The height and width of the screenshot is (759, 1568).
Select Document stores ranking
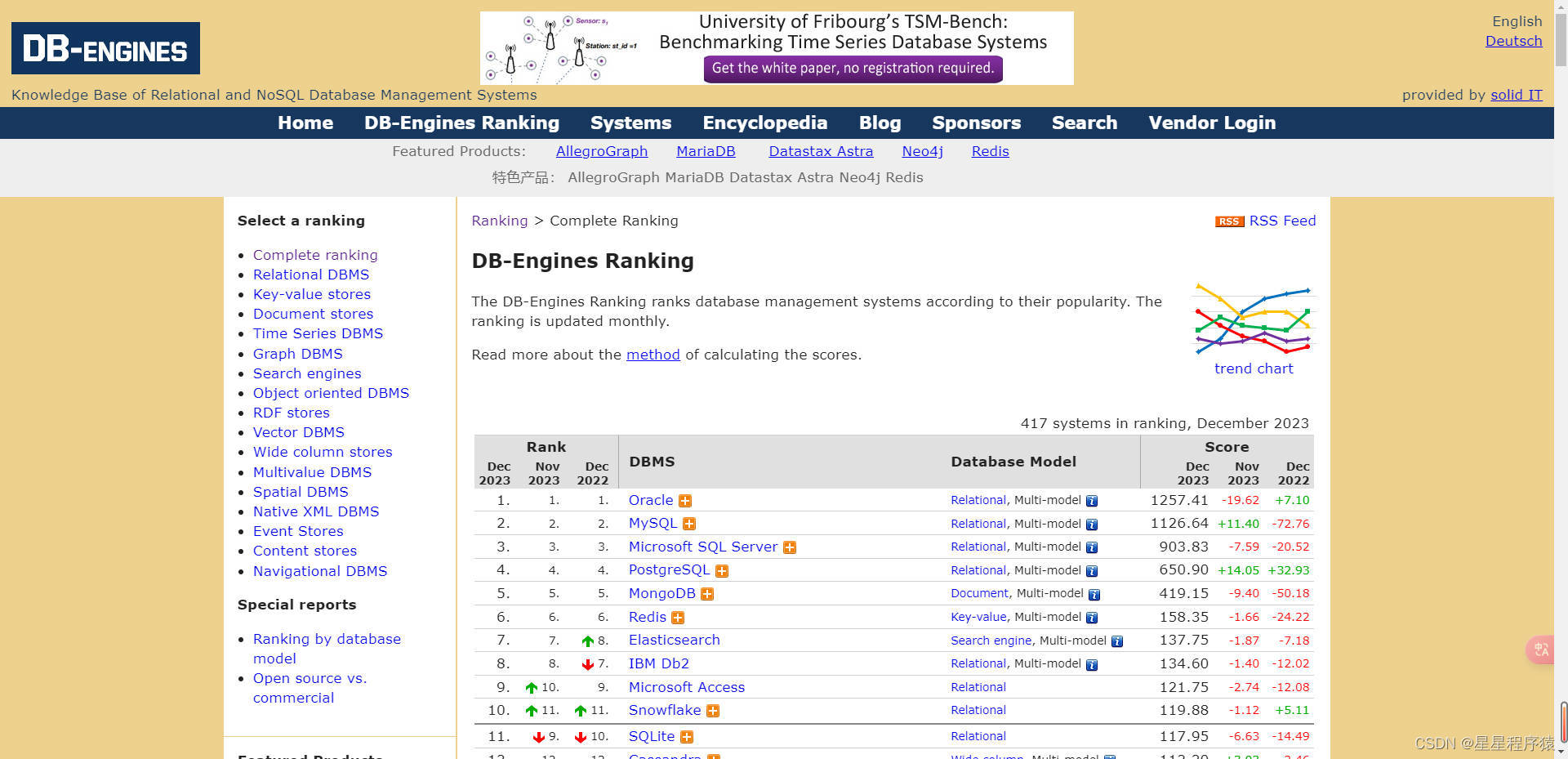(x=313, y=314)
